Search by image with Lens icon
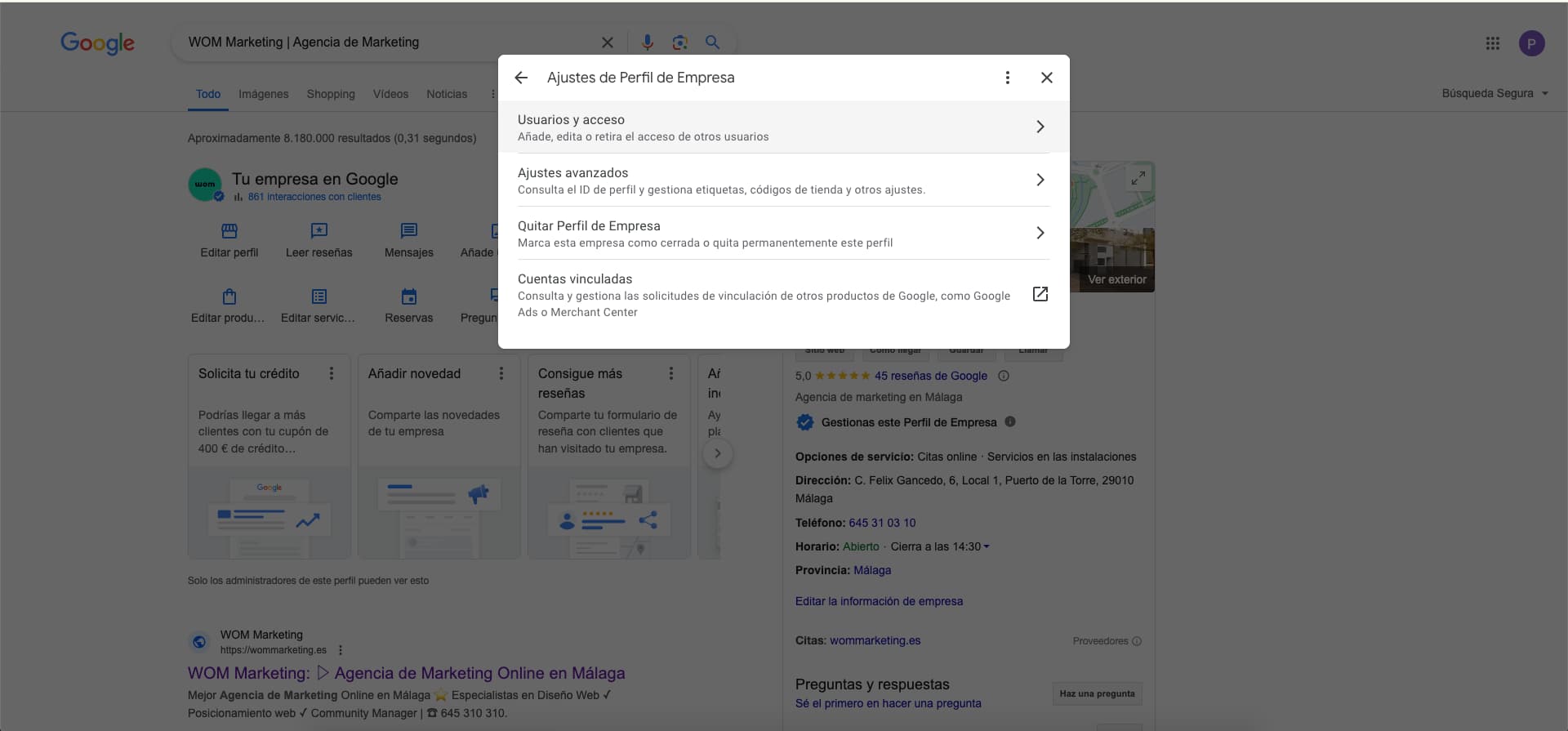1568x731 pixels. (x=679, y=42)
